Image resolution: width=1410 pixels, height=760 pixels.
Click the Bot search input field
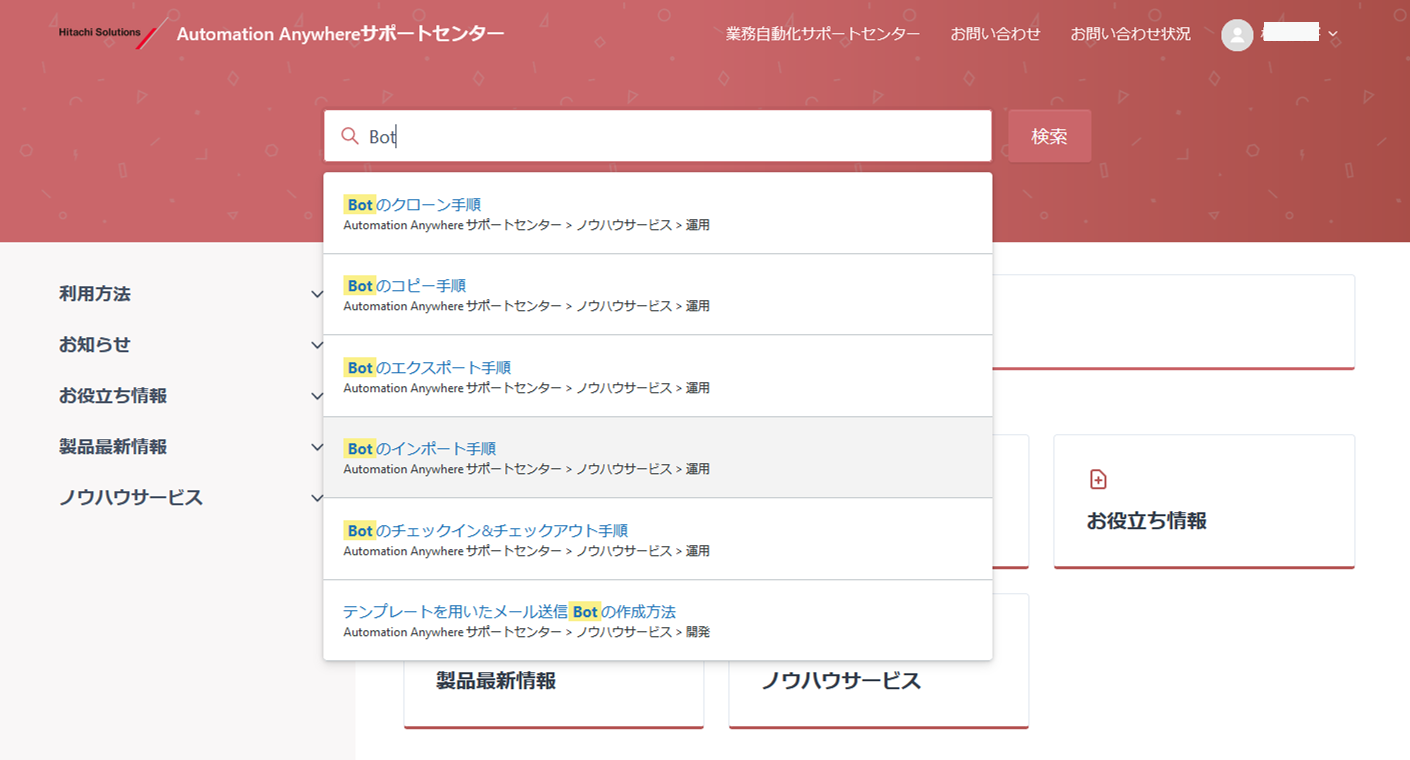[x=658, y=136]
